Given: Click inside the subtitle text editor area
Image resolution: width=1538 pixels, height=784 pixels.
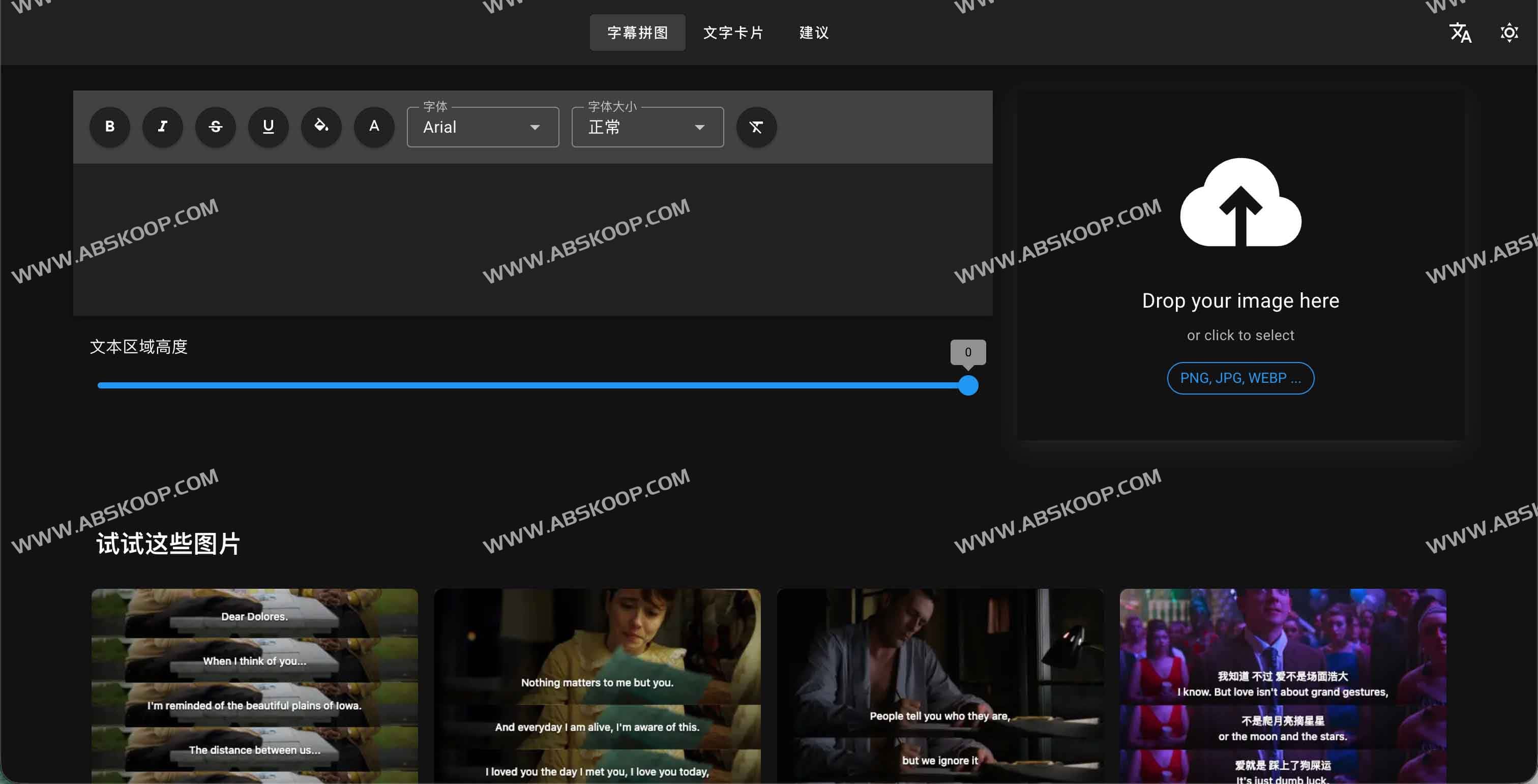Looking at the screenshot, I should (532, 238).
